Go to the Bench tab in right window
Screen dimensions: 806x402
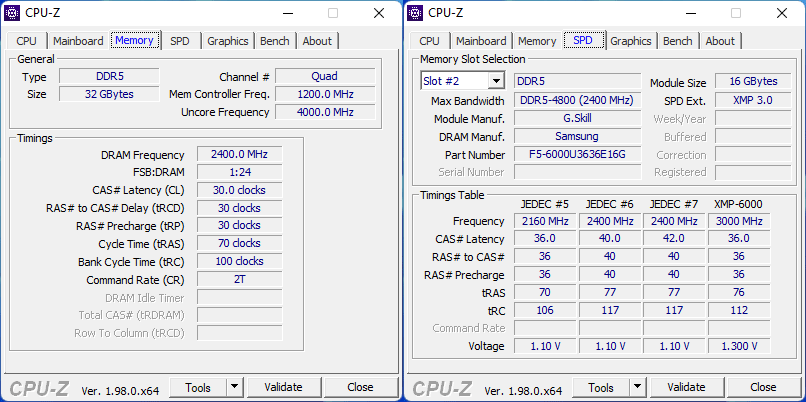[677, 41]
